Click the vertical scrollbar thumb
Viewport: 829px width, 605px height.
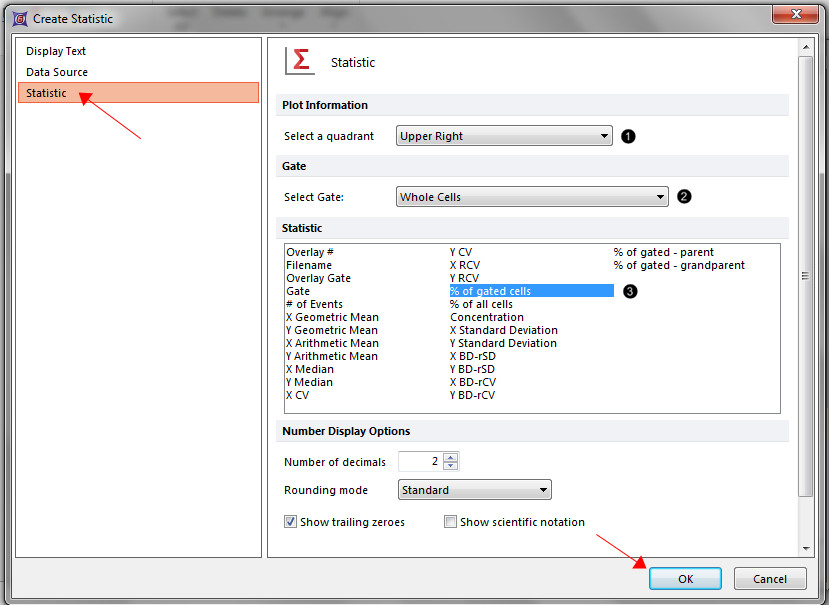(806, 276)
